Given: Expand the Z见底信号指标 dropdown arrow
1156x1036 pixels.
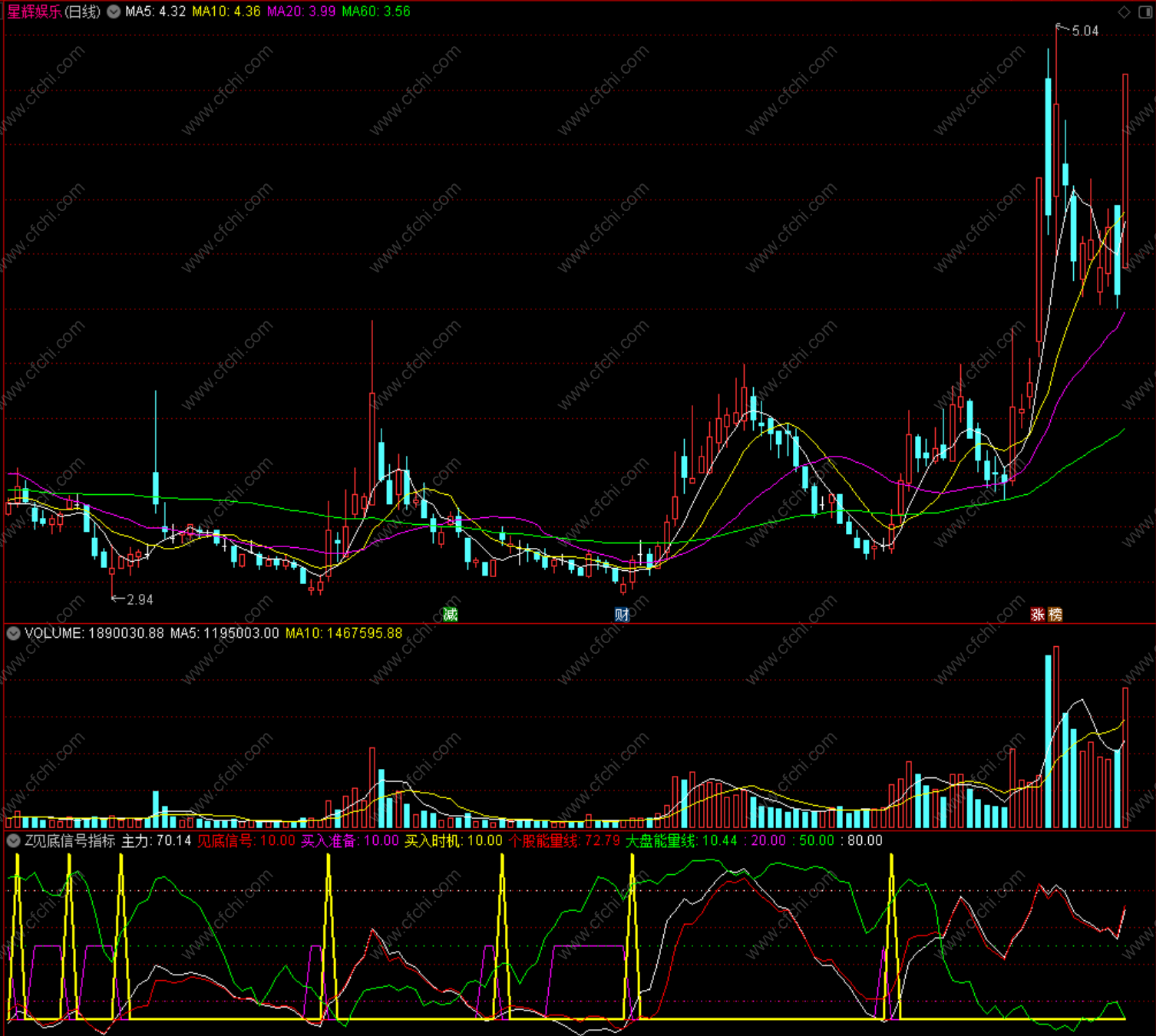Looking at the screenshot, I should point(13,840).
